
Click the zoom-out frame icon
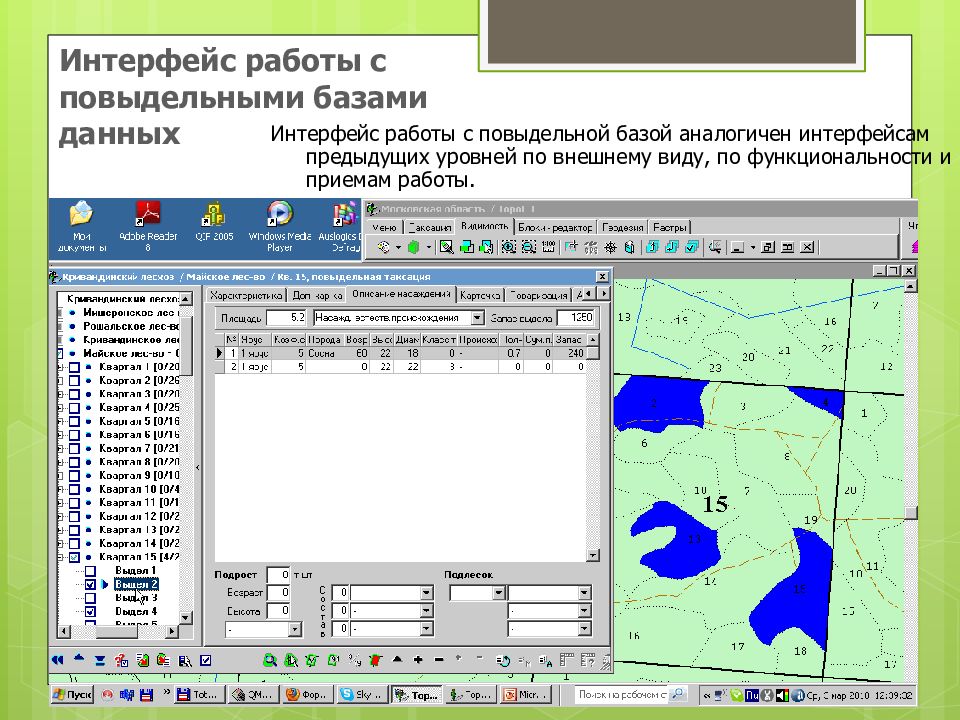click(529, 247)
